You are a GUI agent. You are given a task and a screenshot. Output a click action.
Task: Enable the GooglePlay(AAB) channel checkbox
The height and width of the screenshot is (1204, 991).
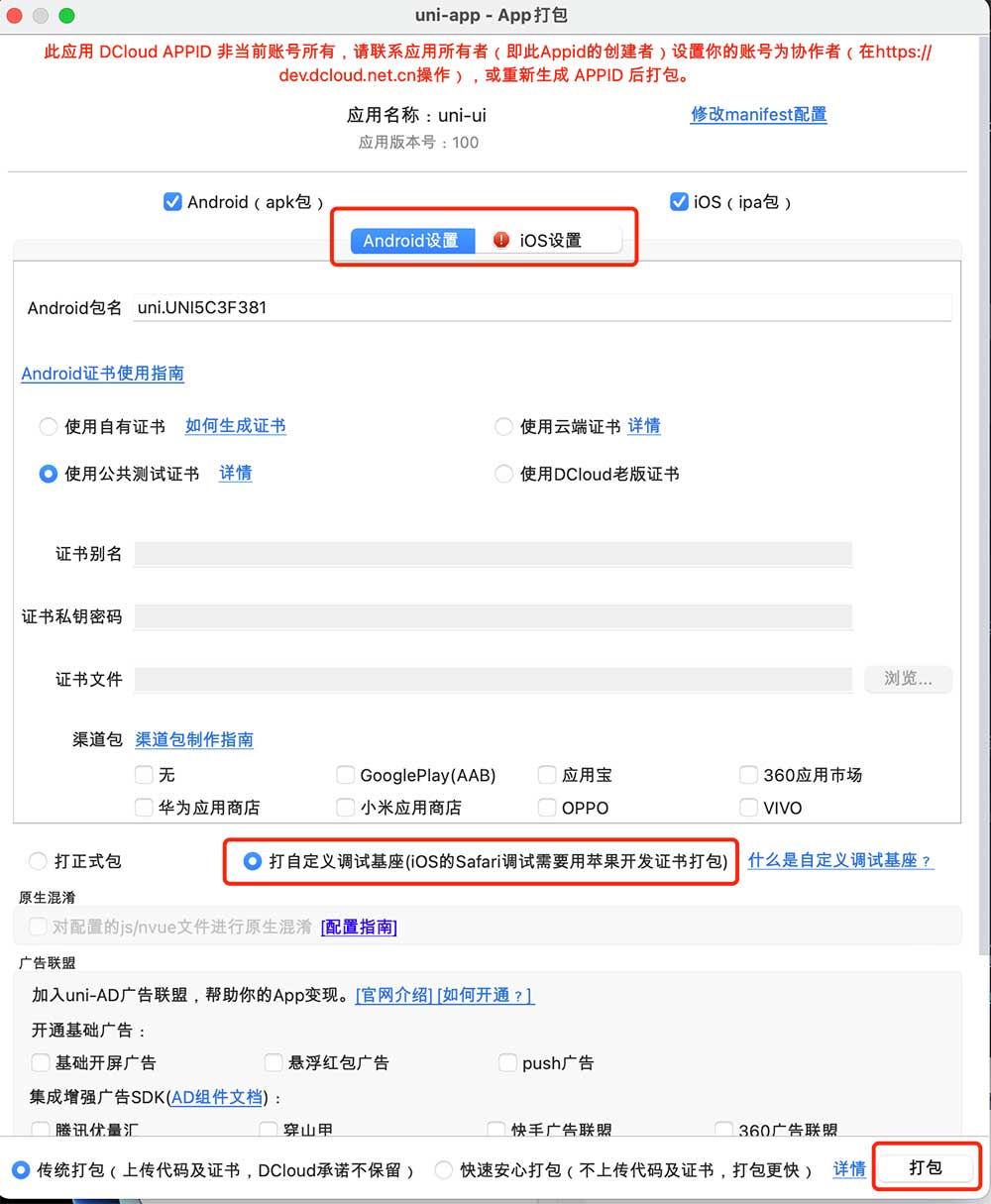[345, 775]
